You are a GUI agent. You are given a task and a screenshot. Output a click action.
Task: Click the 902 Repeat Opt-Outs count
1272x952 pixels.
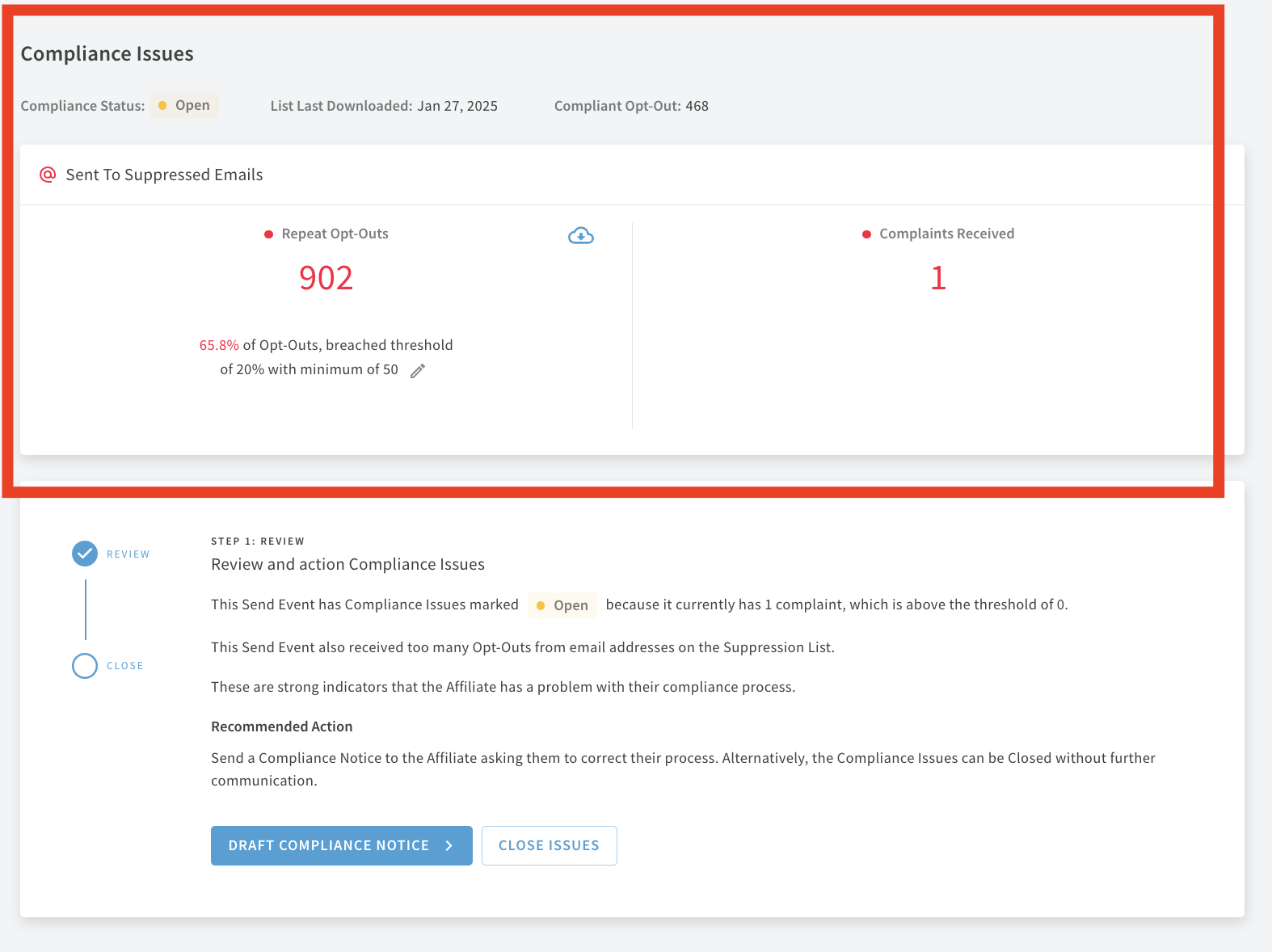click(326, 278)
